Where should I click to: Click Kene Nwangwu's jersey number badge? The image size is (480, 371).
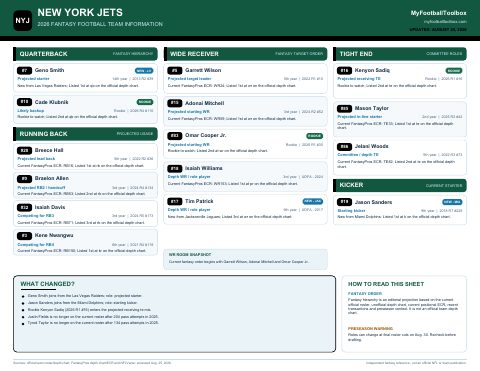[24, 236]
